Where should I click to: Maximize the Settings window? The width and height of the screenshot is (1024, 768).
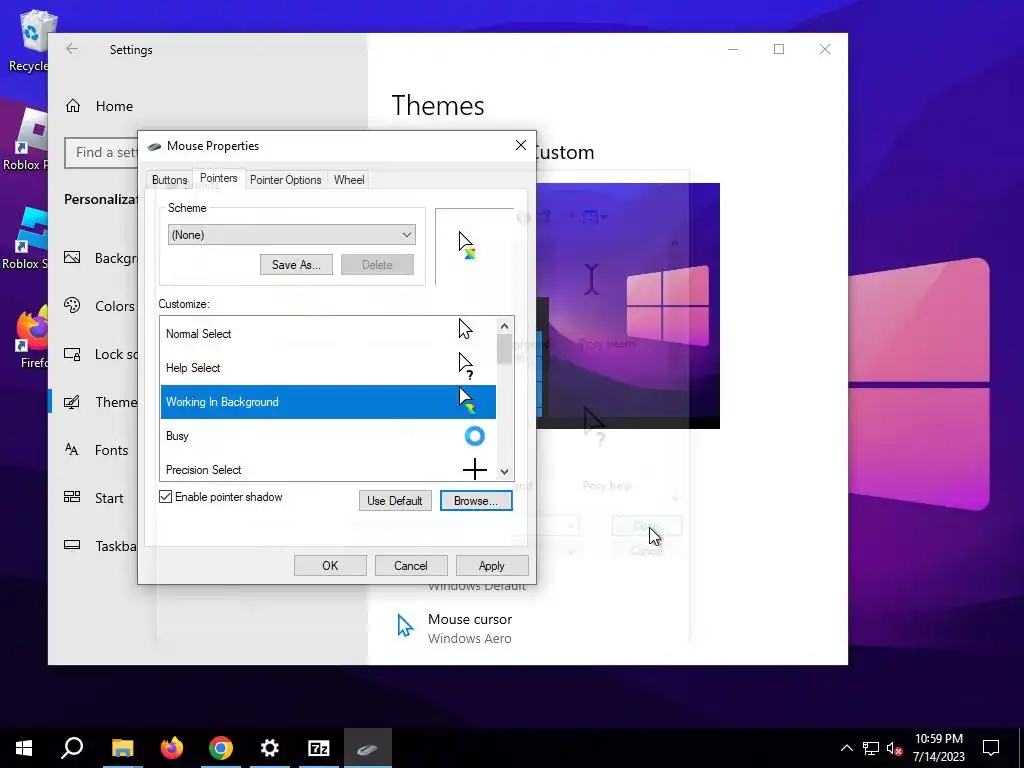(779, 49)
